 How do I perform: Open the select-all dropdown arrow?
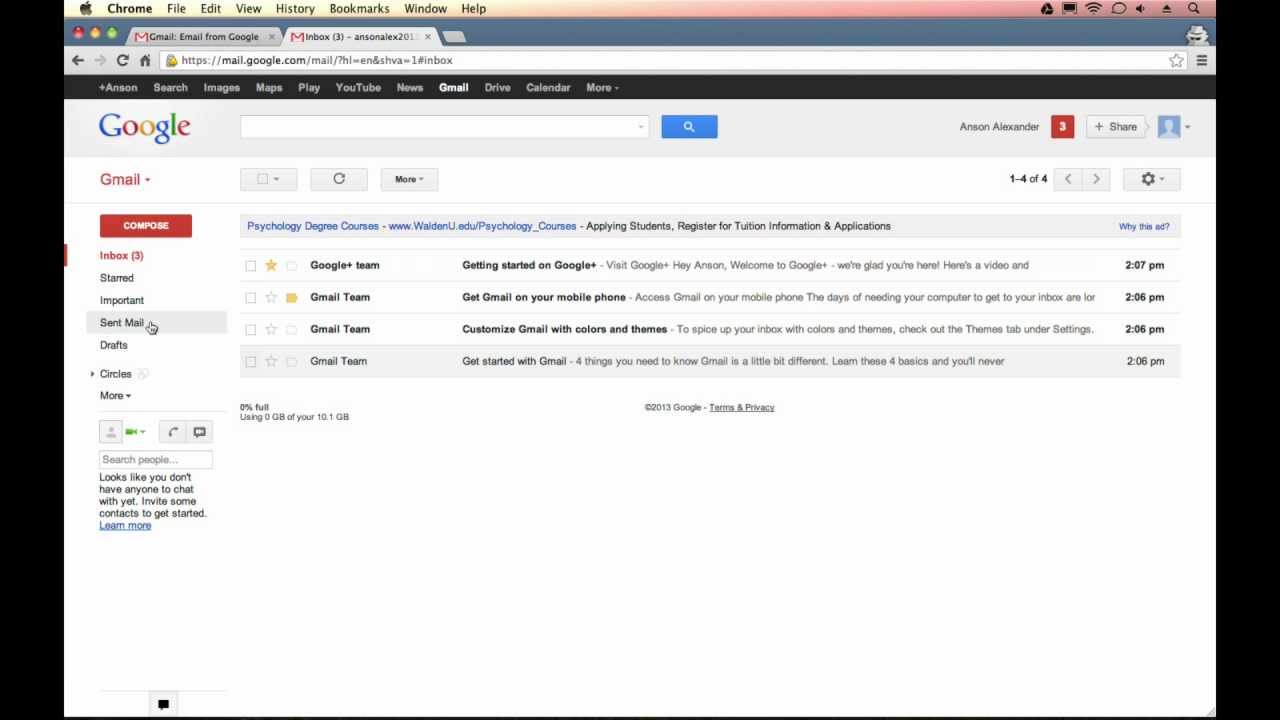tap(277, 180)
